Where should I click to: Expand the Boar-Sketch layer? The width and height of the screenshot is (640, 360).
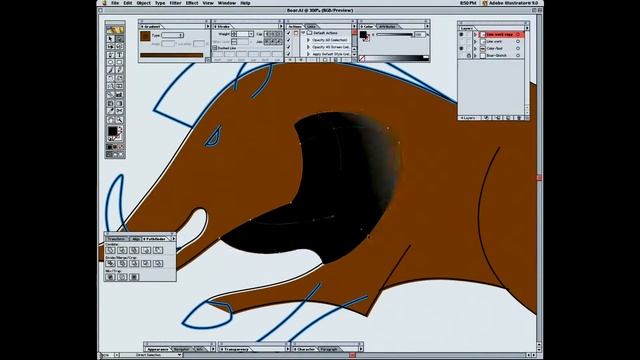click(x=475, y=55)
